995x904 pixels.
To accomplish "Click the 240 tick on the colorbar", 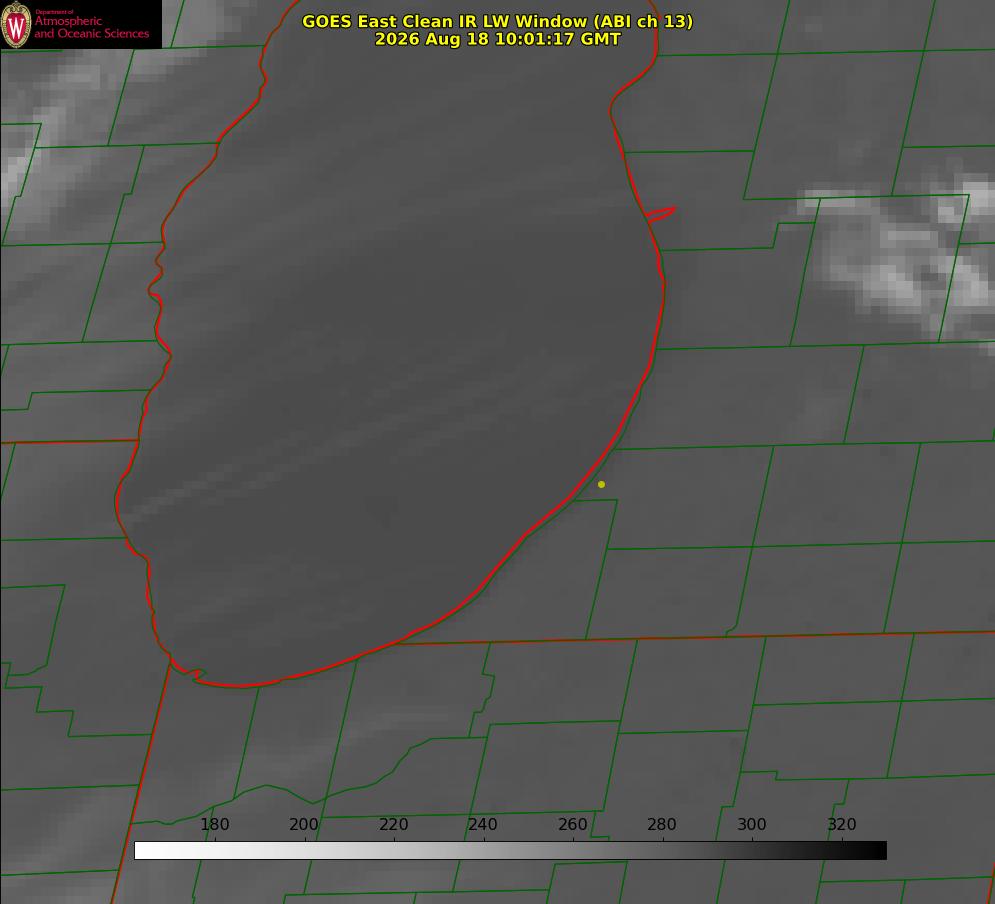I will click(x=483, y=824).
